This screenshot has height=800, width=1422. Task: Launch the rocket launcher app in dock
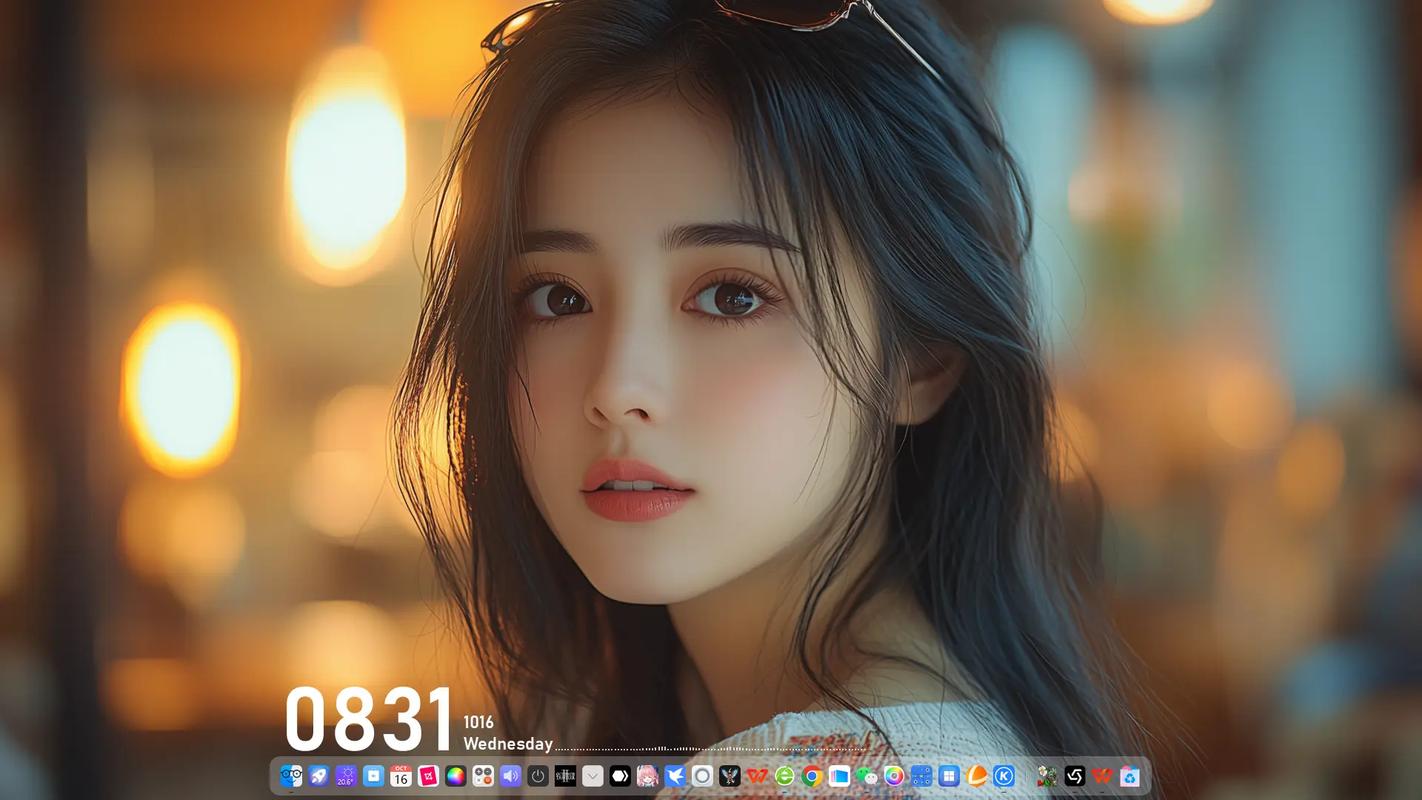pos(319,776)
